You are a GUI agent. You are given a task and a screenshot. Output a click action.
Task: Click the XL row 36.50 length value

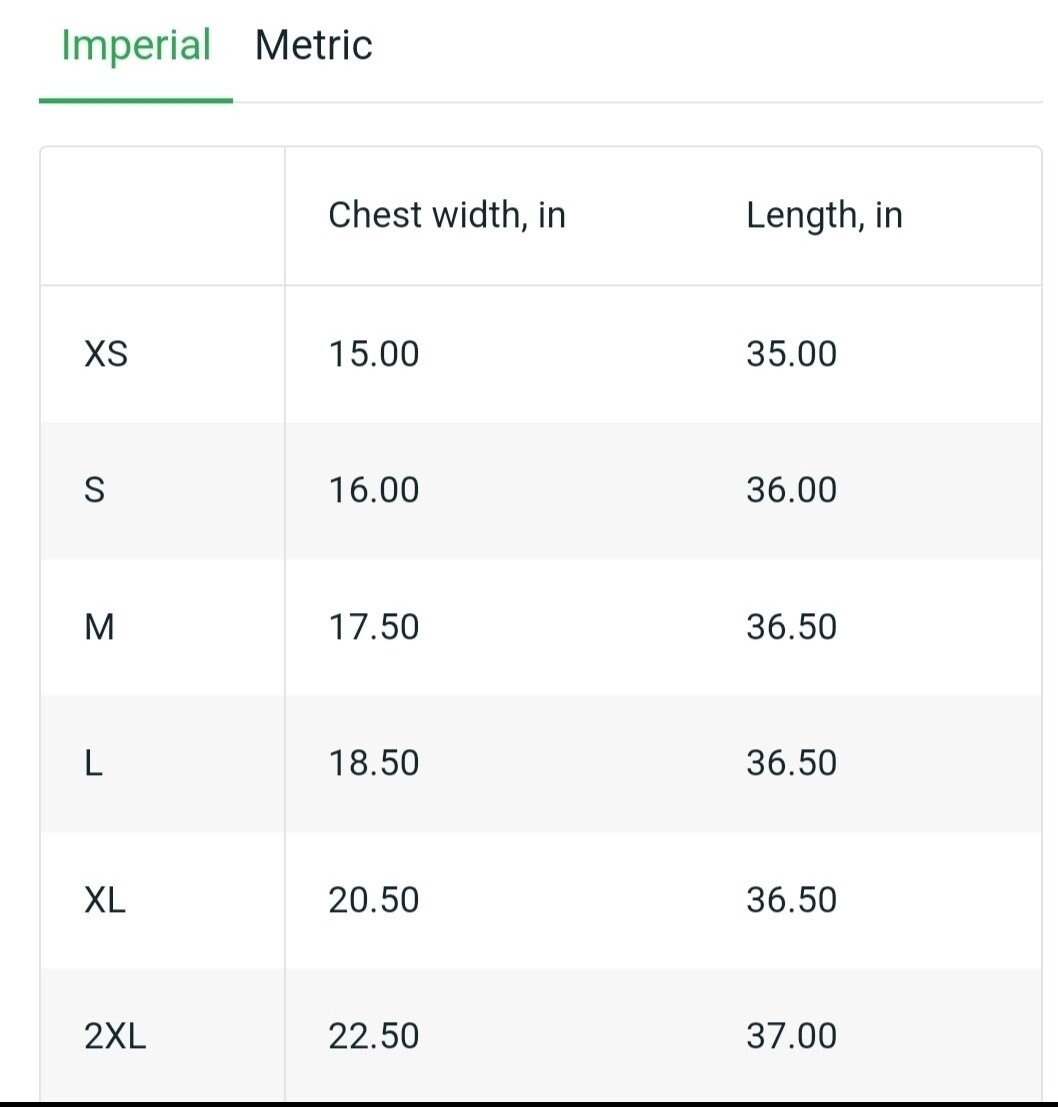(x=792, y=899)
